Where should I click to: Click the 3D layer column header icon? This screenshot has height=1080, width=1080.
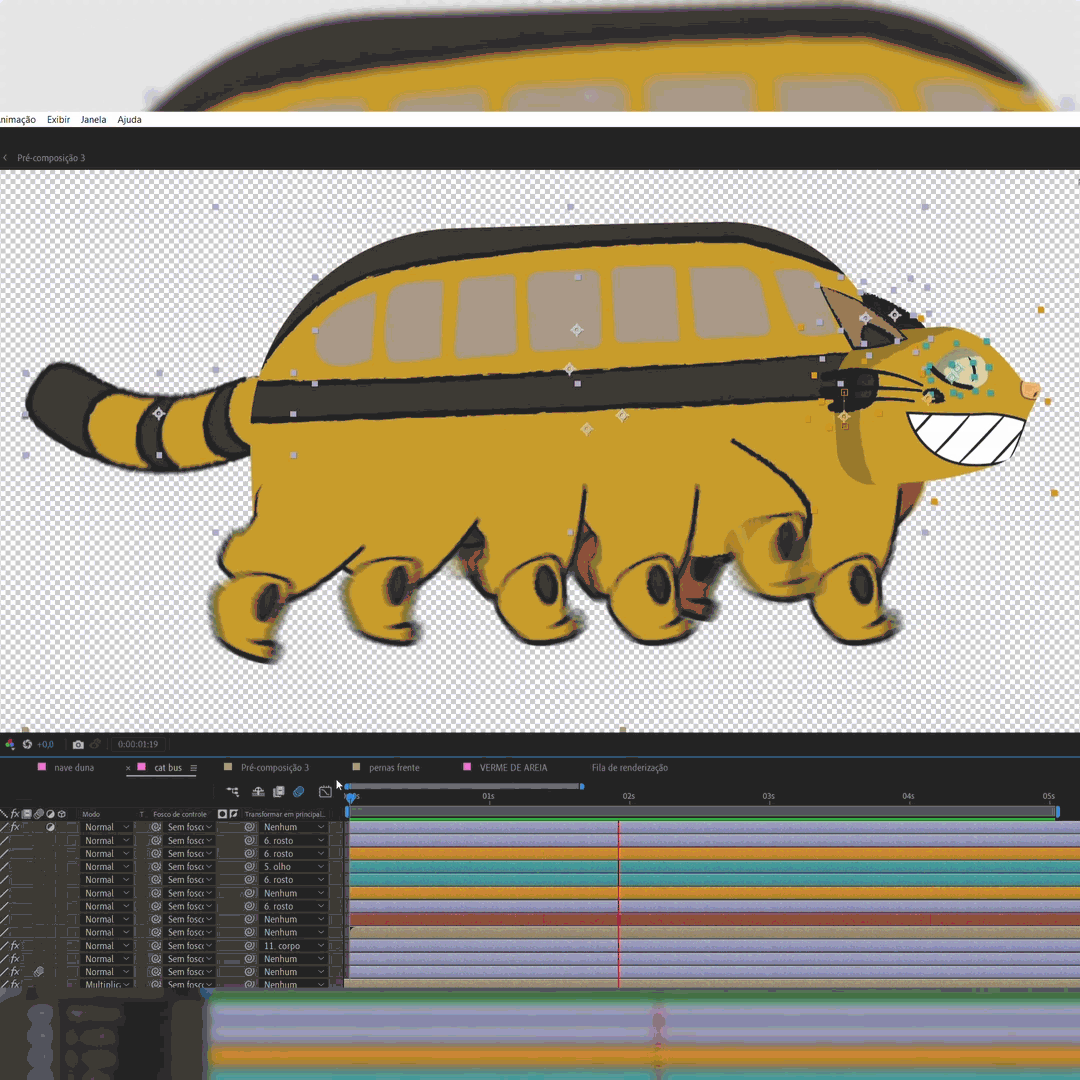pos(61,813)
